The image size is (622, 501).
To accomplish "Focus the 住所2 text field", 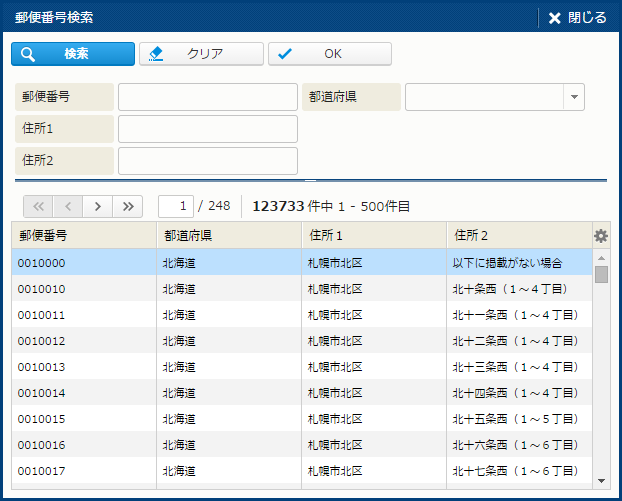I will point(208,161).
